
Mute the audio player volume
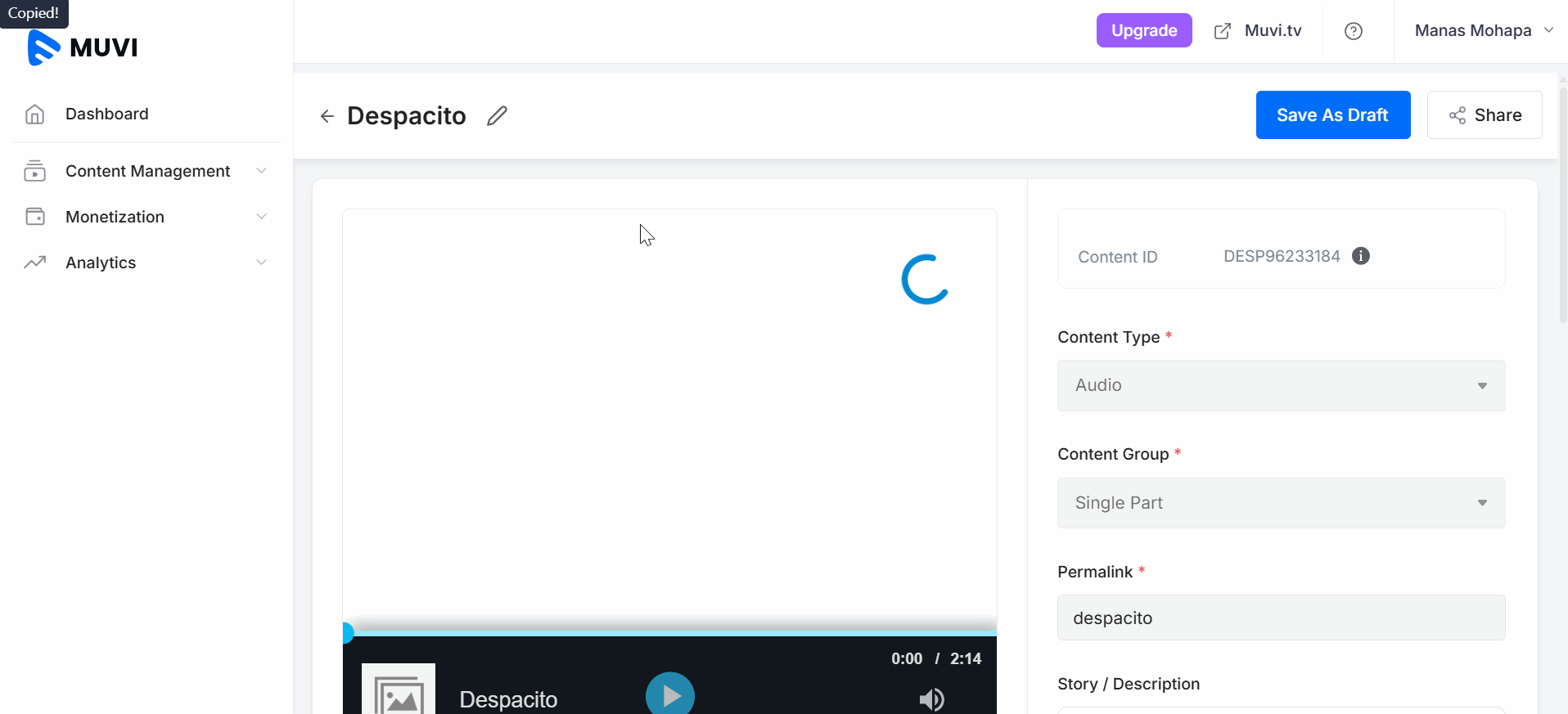pos(931,698)
